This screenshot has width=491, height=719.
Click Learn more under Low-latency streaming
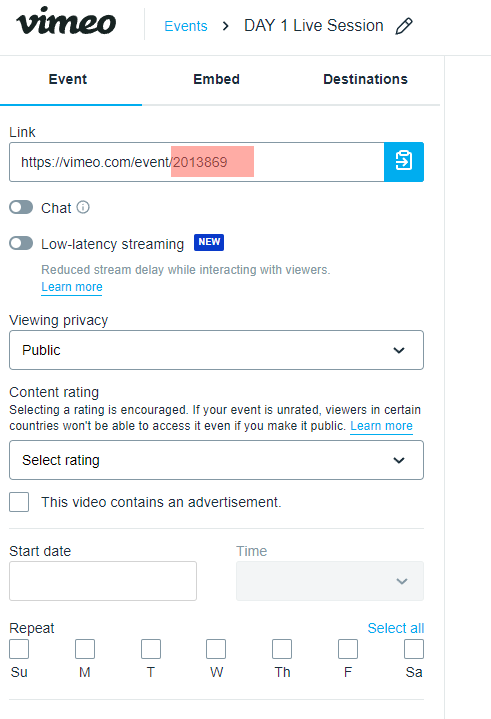[72, 287]
